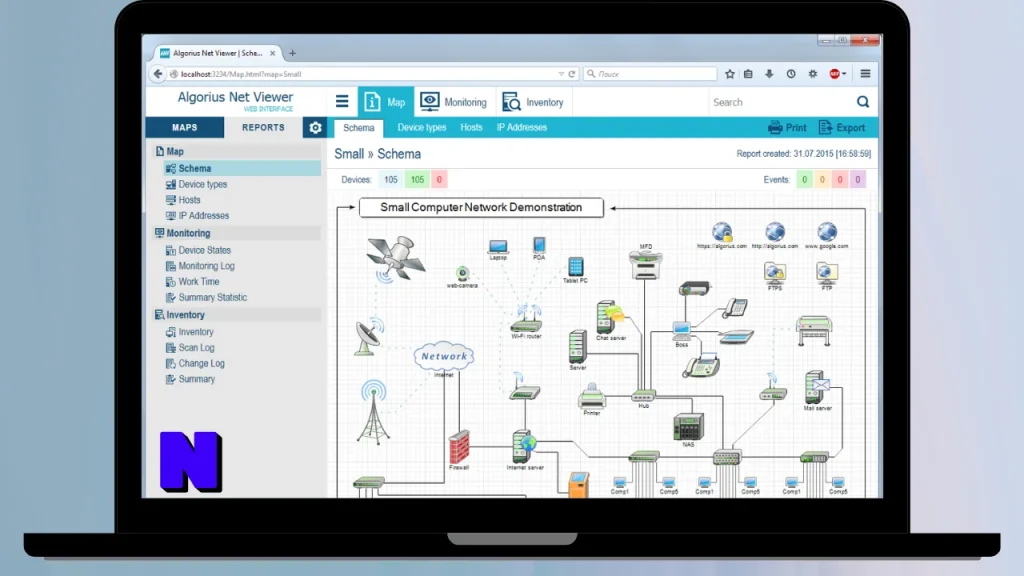This screenshot has width=1024, height=576.
Task: Click the browser back arrow button
Action: [x=157, y=74]
